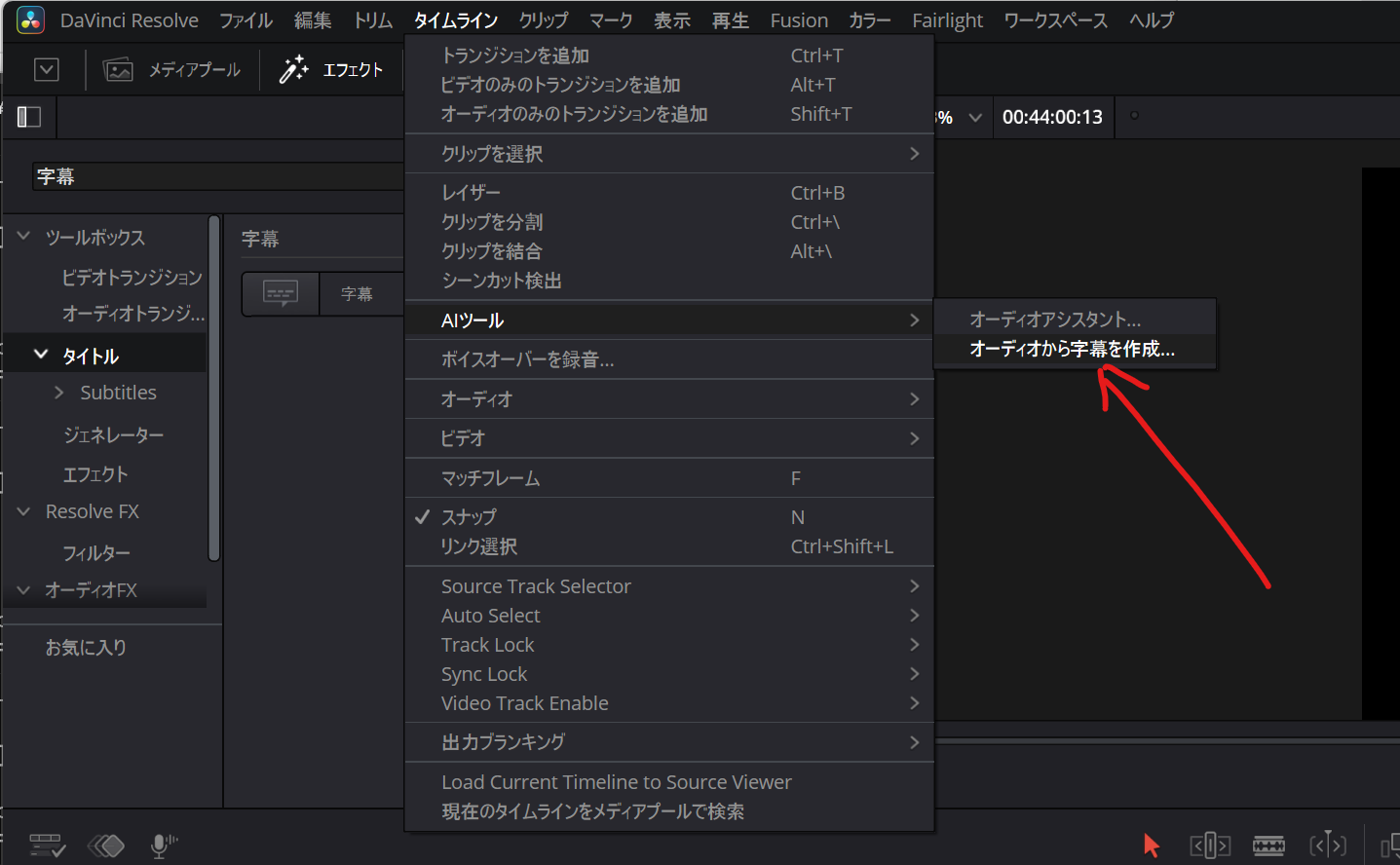
Task: Toggle the スナップ snapping option
Action: 469,517
